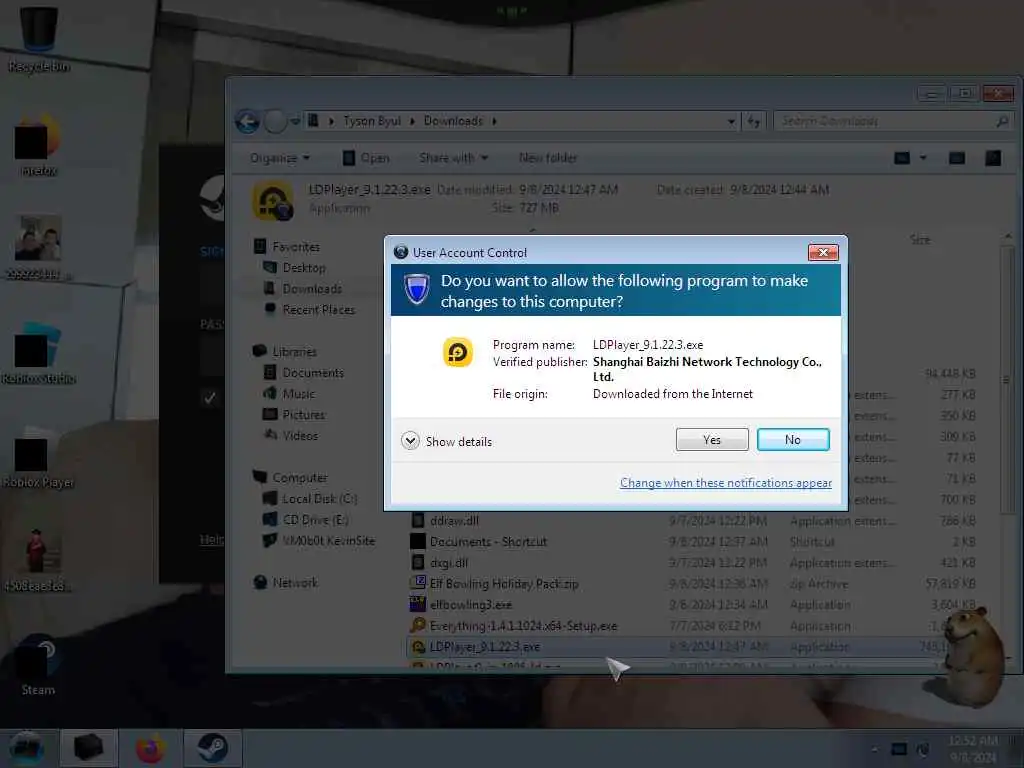
Task: Open the Organize menu in Explorer
Action: point(280,158)
